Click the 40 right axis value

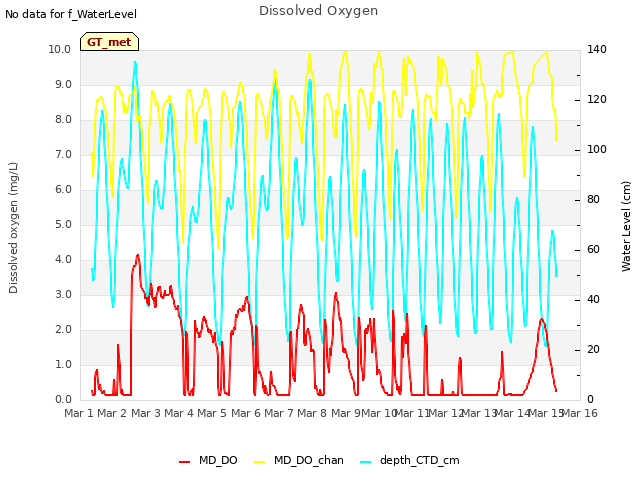pos(593,300)
